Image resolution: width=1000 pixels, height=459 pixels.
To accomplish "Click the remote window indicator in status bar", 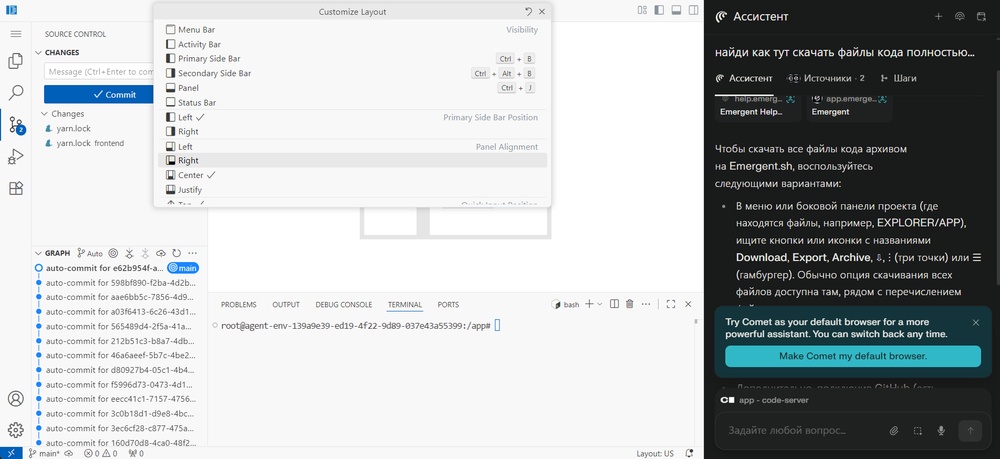I will [x=11, y=453].
